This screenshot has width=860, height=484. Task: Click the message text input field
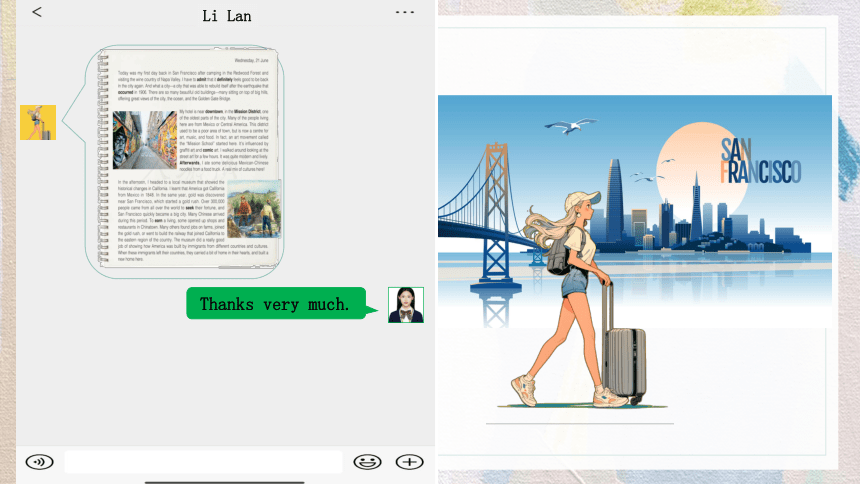click(203, 462)
